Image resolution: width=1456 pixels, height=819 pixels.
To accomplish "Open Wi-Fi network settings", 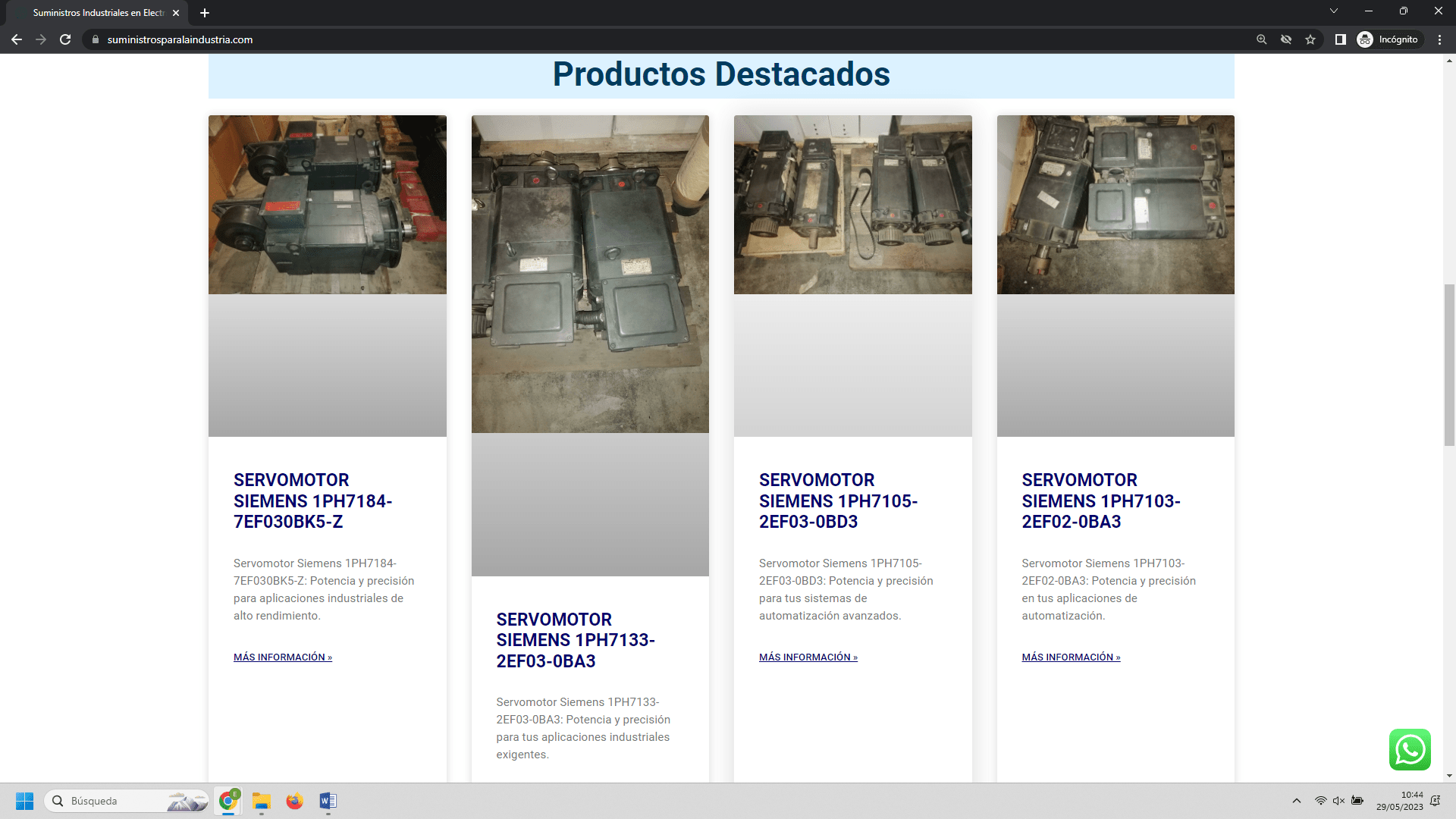I will pos(1321,801).
